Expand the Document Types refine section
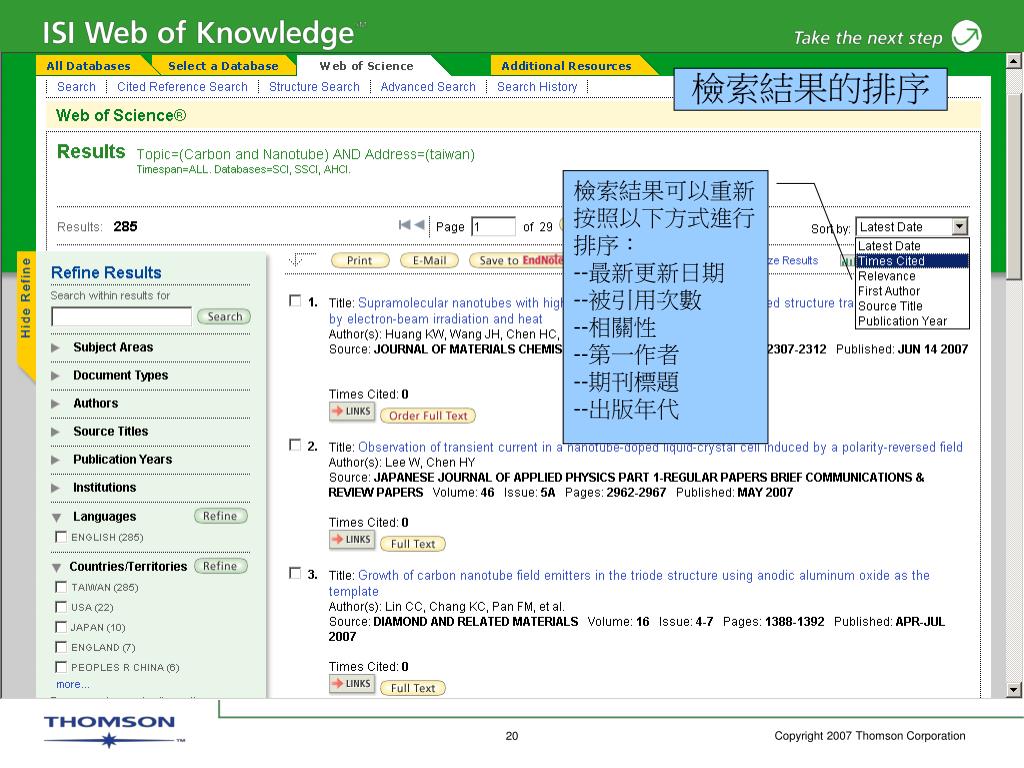This screenshot has width=1024, height=768. pyautogui.click(x=56, y=376)
